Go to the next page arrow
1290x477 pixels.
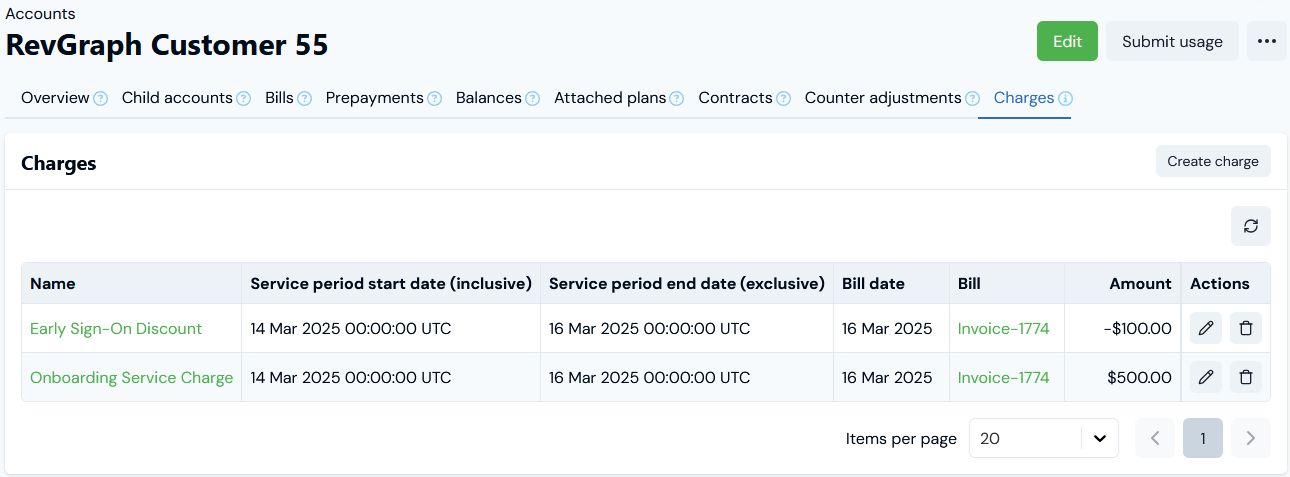tap(1250, 438)
